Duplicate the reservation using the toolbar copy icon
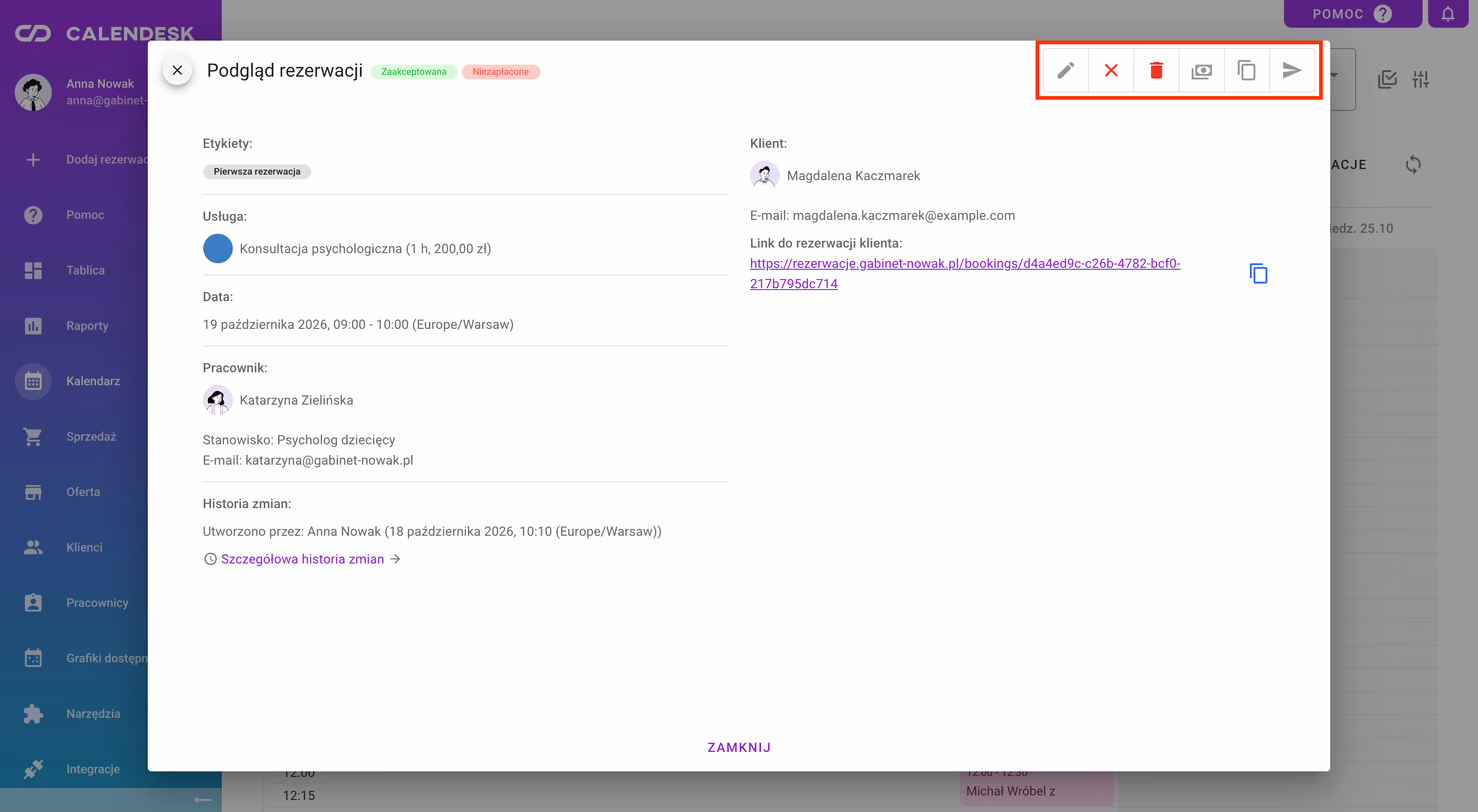 pyautogui.click(x=1247, y=71)
